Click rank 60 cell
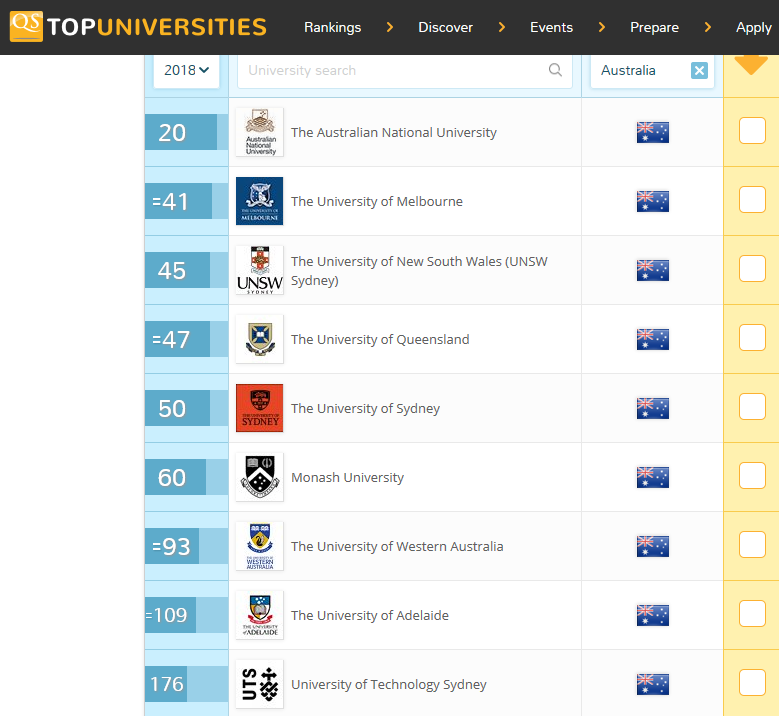The height and width of the screenshot is (716, 779). click(186, 477)
